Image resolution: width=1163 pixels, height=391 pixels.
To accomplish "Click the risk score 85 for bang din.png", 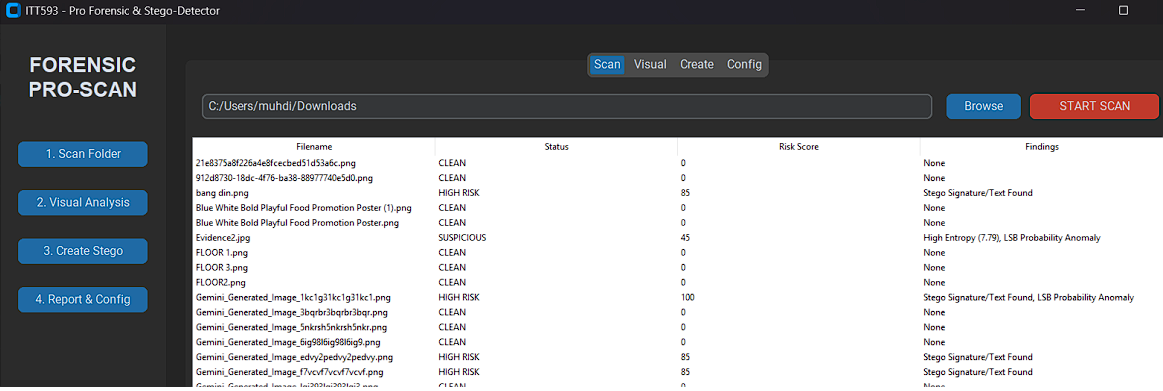I will tap(685, 193).
